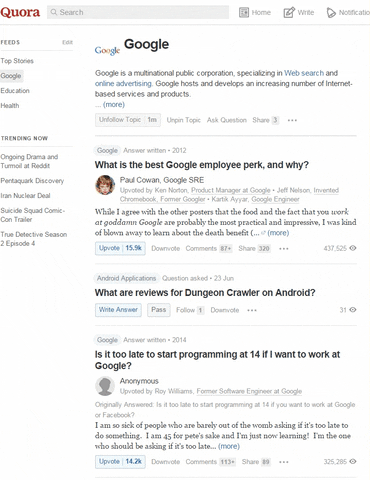
Task: Open more options dots beside topic Share
Action: point(292,120)
